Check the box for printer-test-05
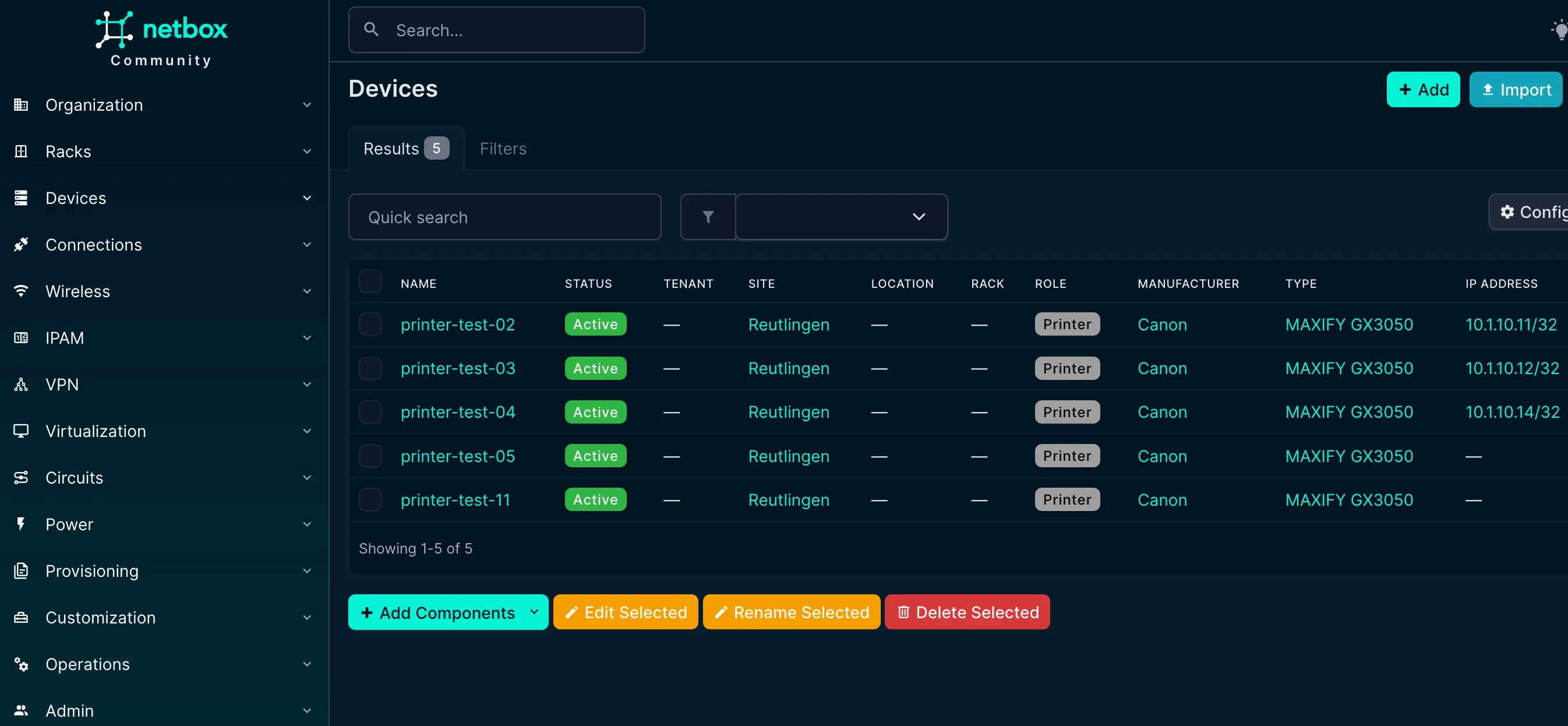 pyautogui.click(x=370, y=456)
